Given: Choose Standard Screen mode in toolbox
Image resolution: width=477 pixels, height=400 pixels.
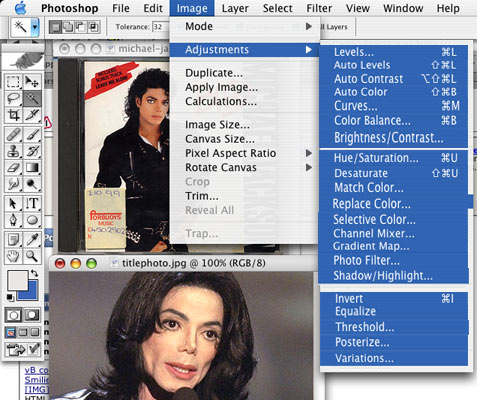Looking at the screenshot, I should pyautogui.click(x=11, y=332).
